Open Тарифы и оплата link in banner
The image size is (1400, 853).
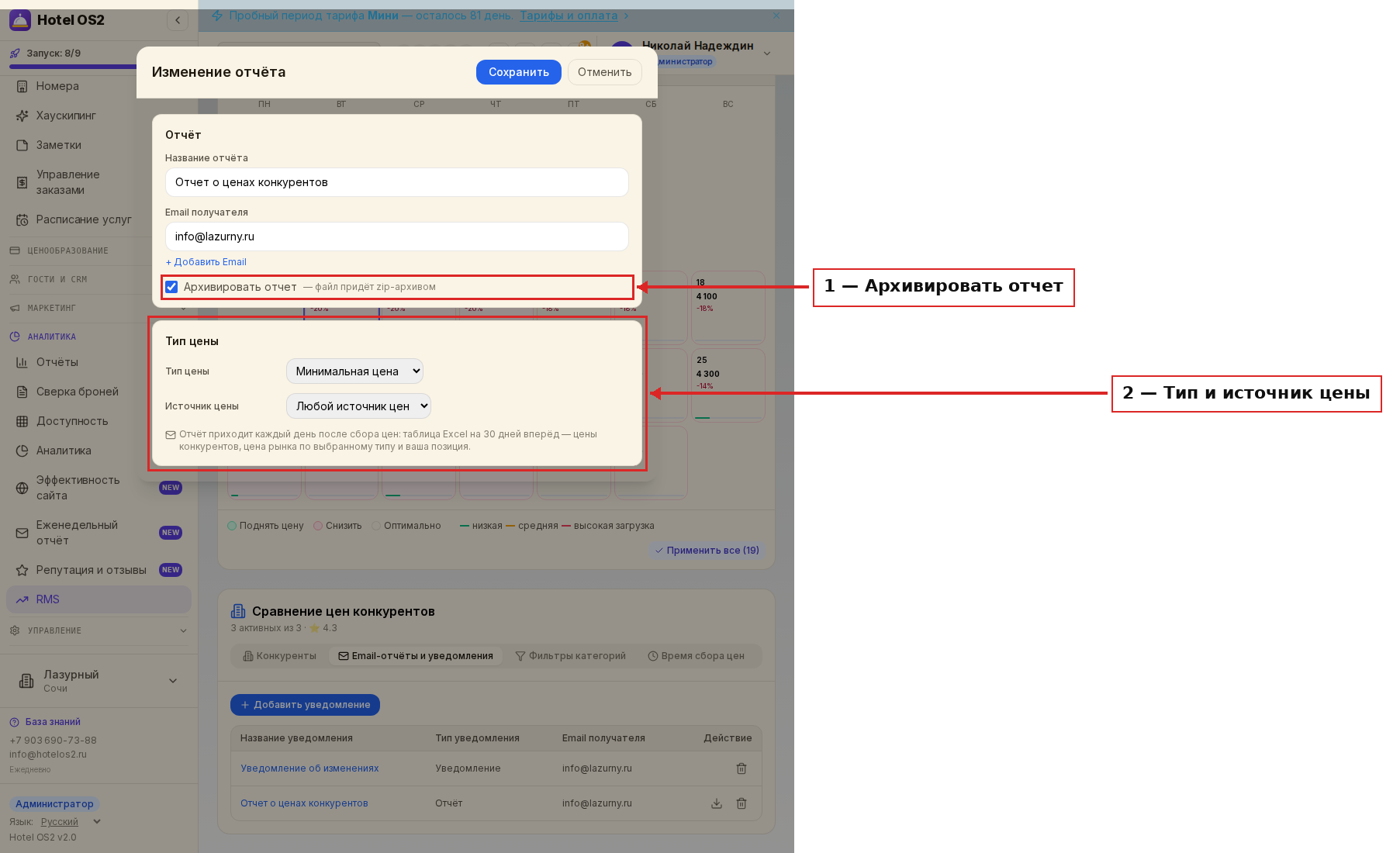pyautogui.click(x=569, y=16)
